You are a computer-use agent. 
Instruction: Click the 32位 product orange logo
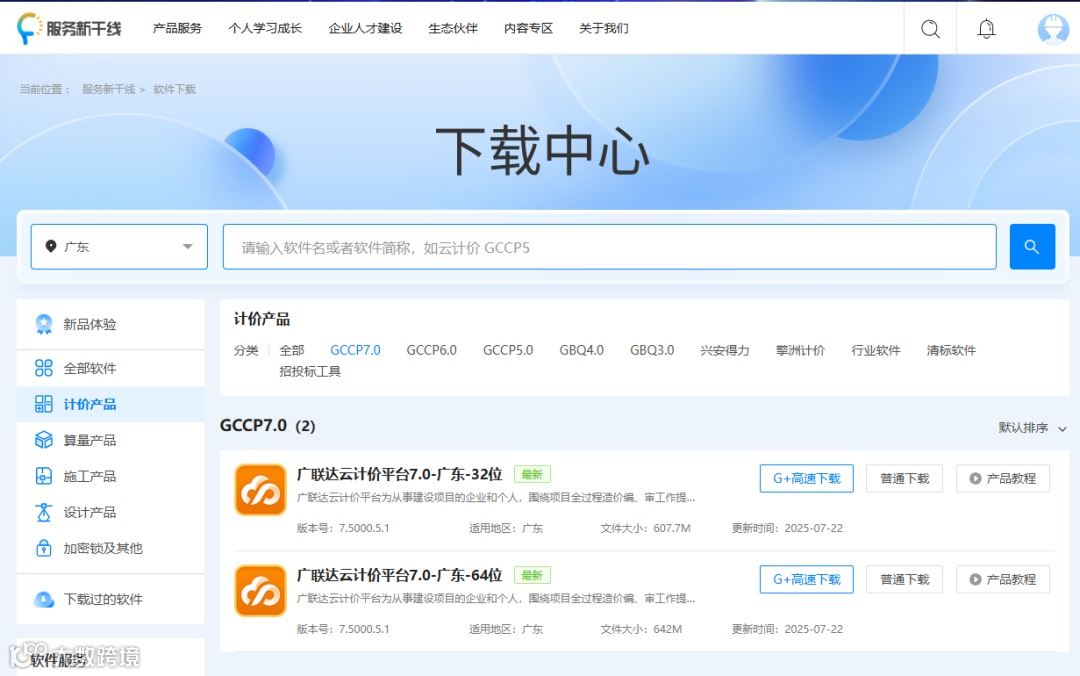(x=260, y=490)
